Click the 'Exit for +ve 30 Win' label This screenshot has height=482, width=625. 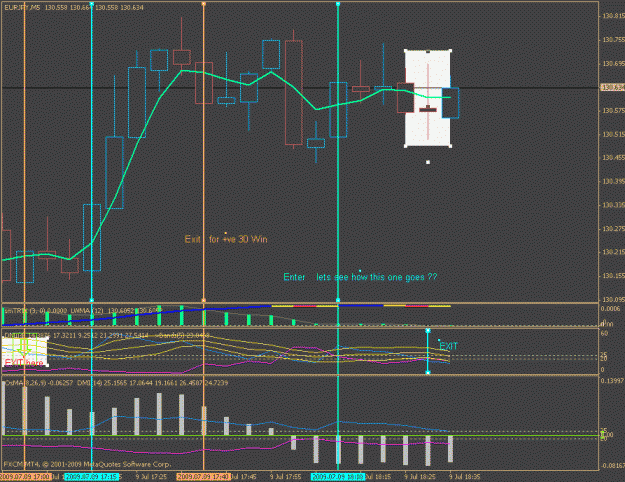226,239
